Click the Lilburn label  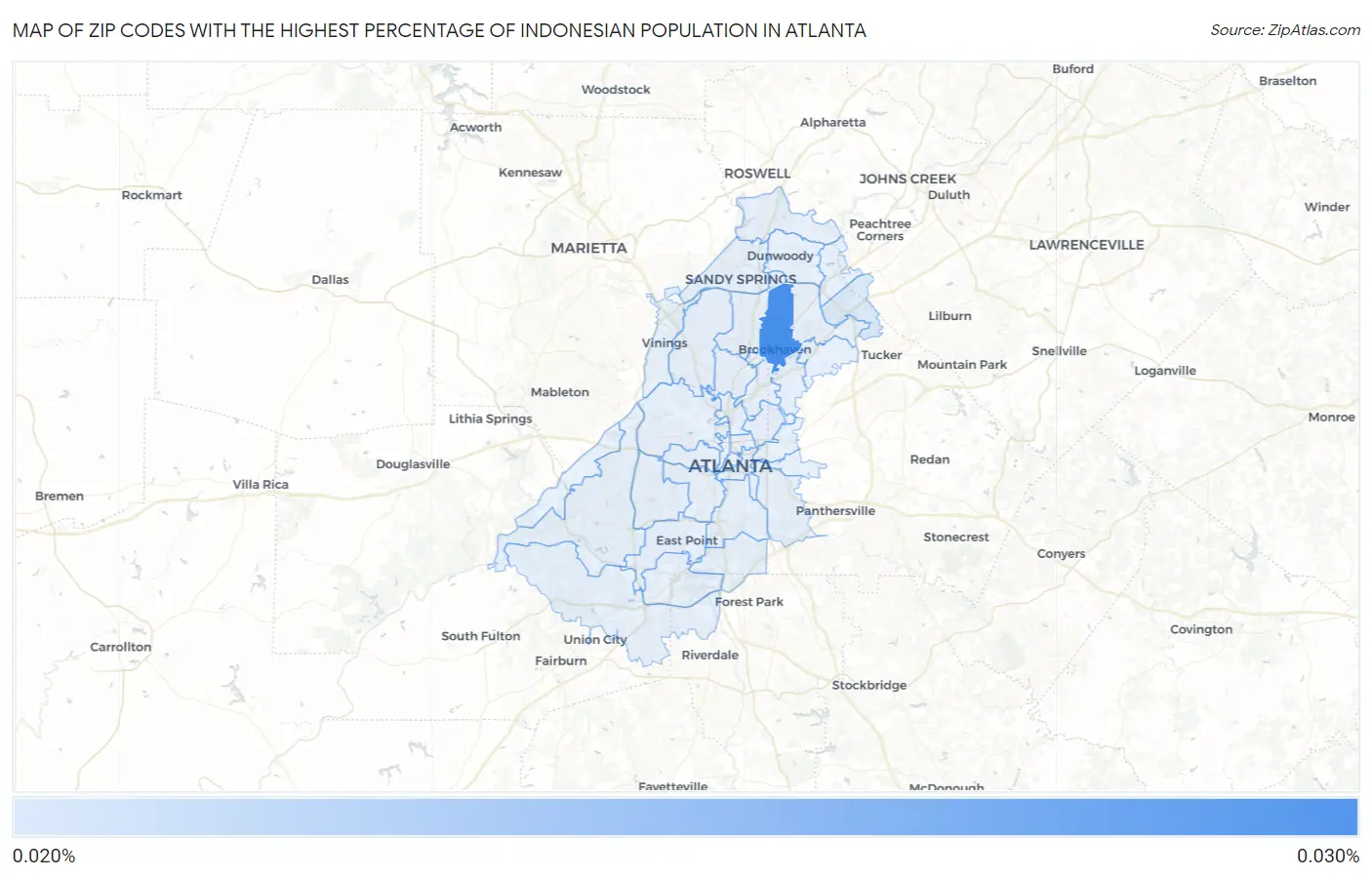[949, 316]
